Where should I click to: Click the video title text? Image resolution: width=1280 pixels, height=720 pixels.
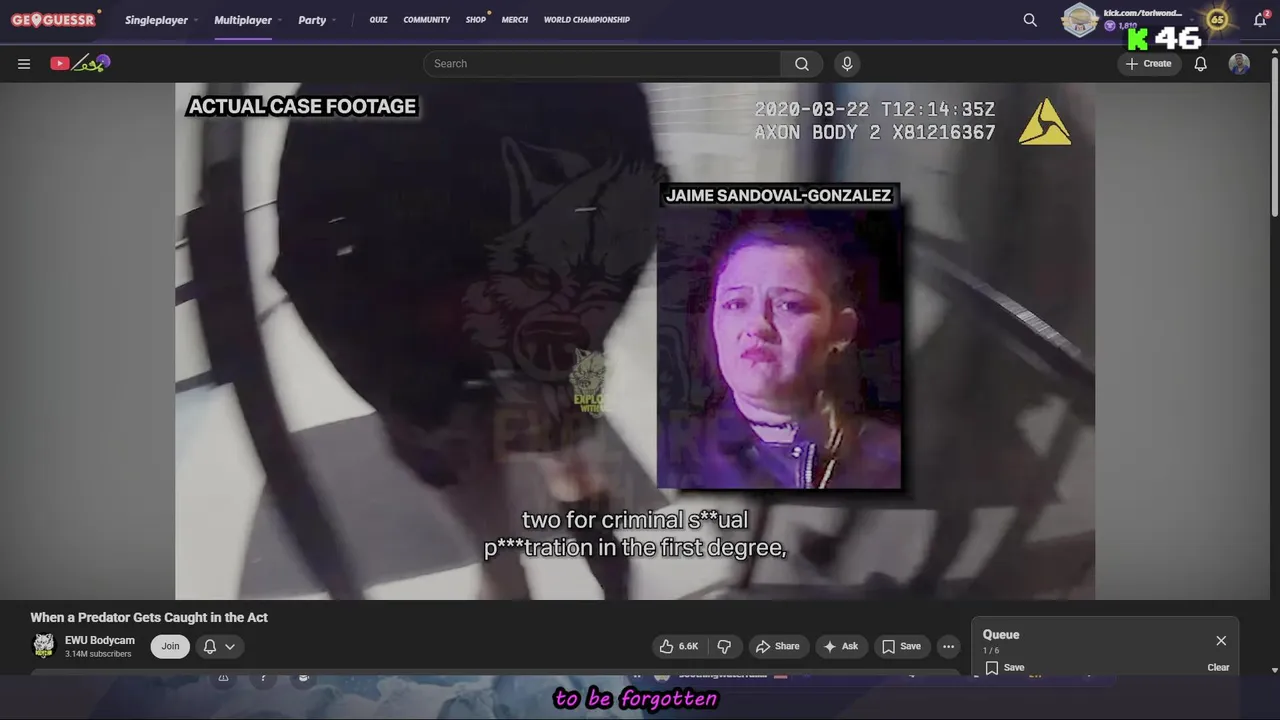[149, 617]
